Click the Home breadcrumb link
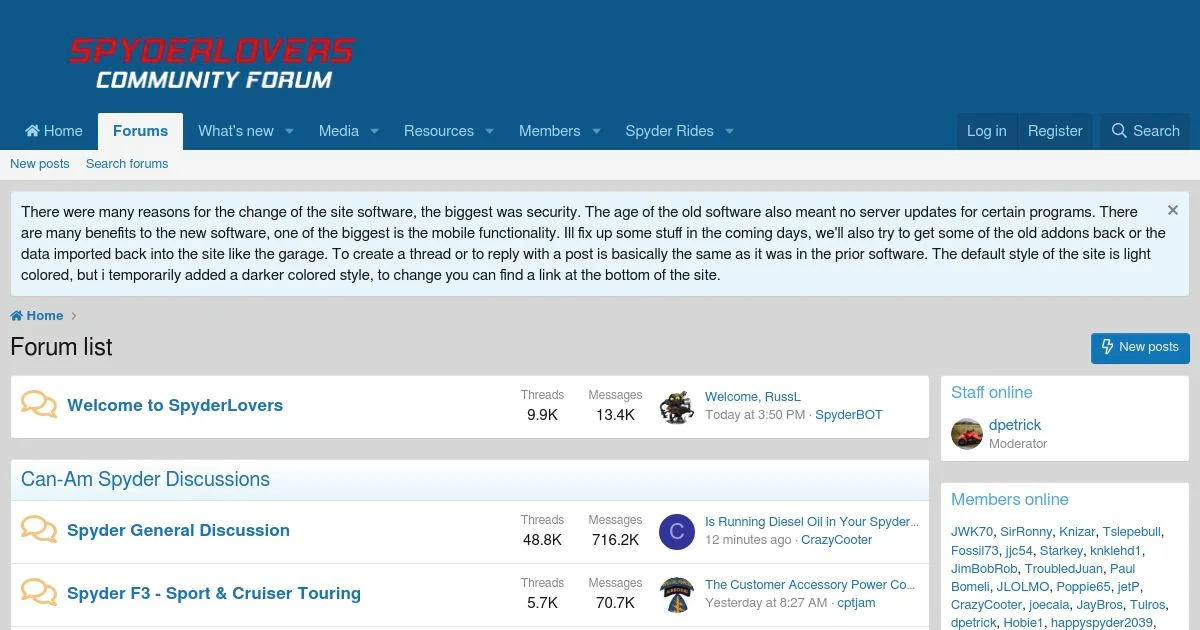Viewport: 1200px width, 630px height. [x=37, y=316]
